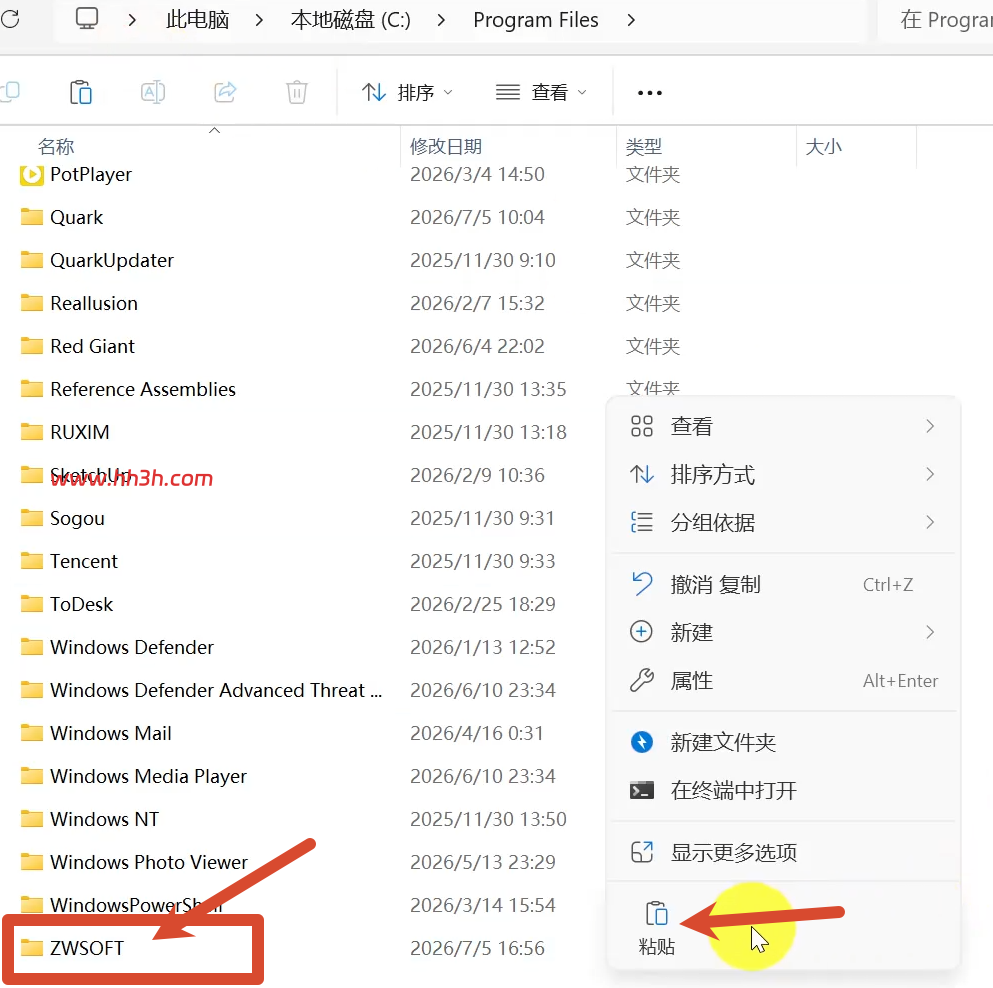Screen dimensions: 993x988
Task: Click the share icon in toolbar
Action: (x=225, y=92)
